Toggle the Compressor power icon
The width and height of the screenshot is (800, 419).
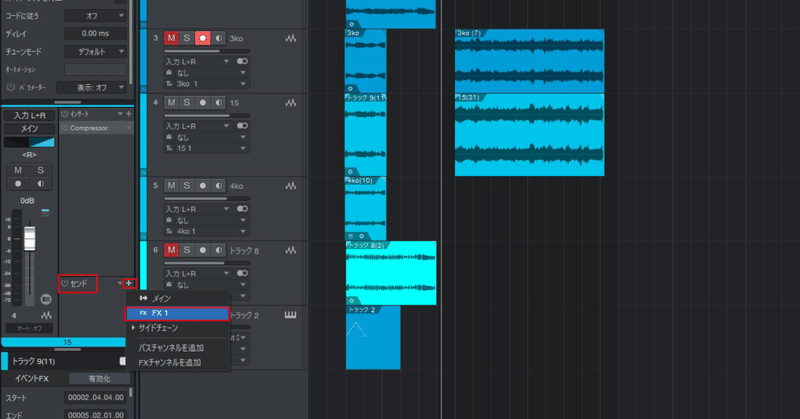pos(65,128)
